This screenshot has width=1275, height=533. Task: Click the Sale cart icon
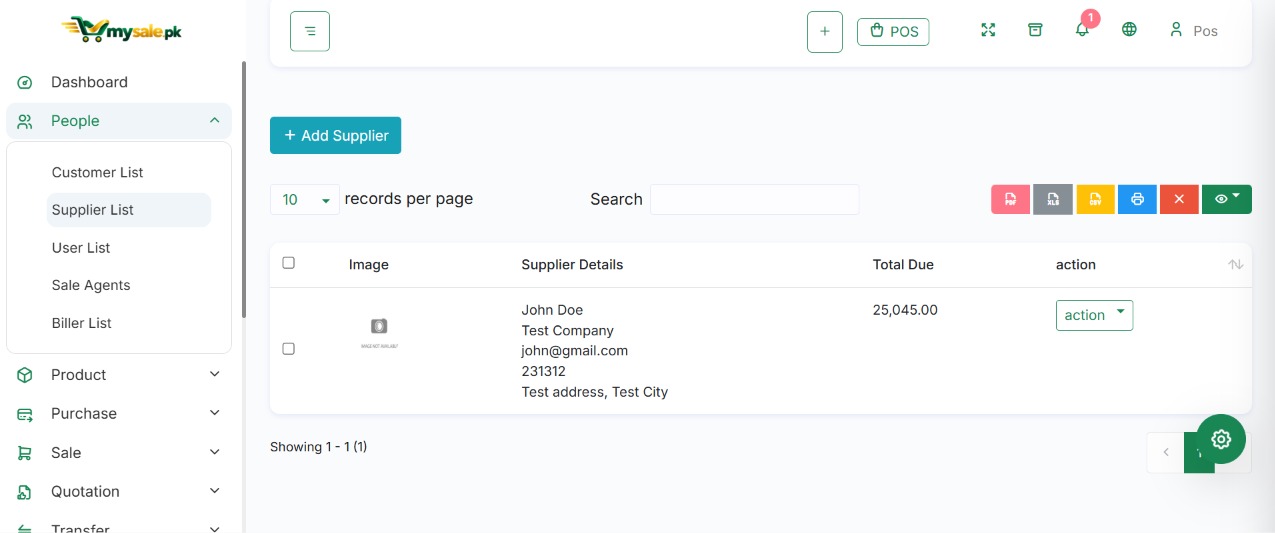(x=25, y=453)
